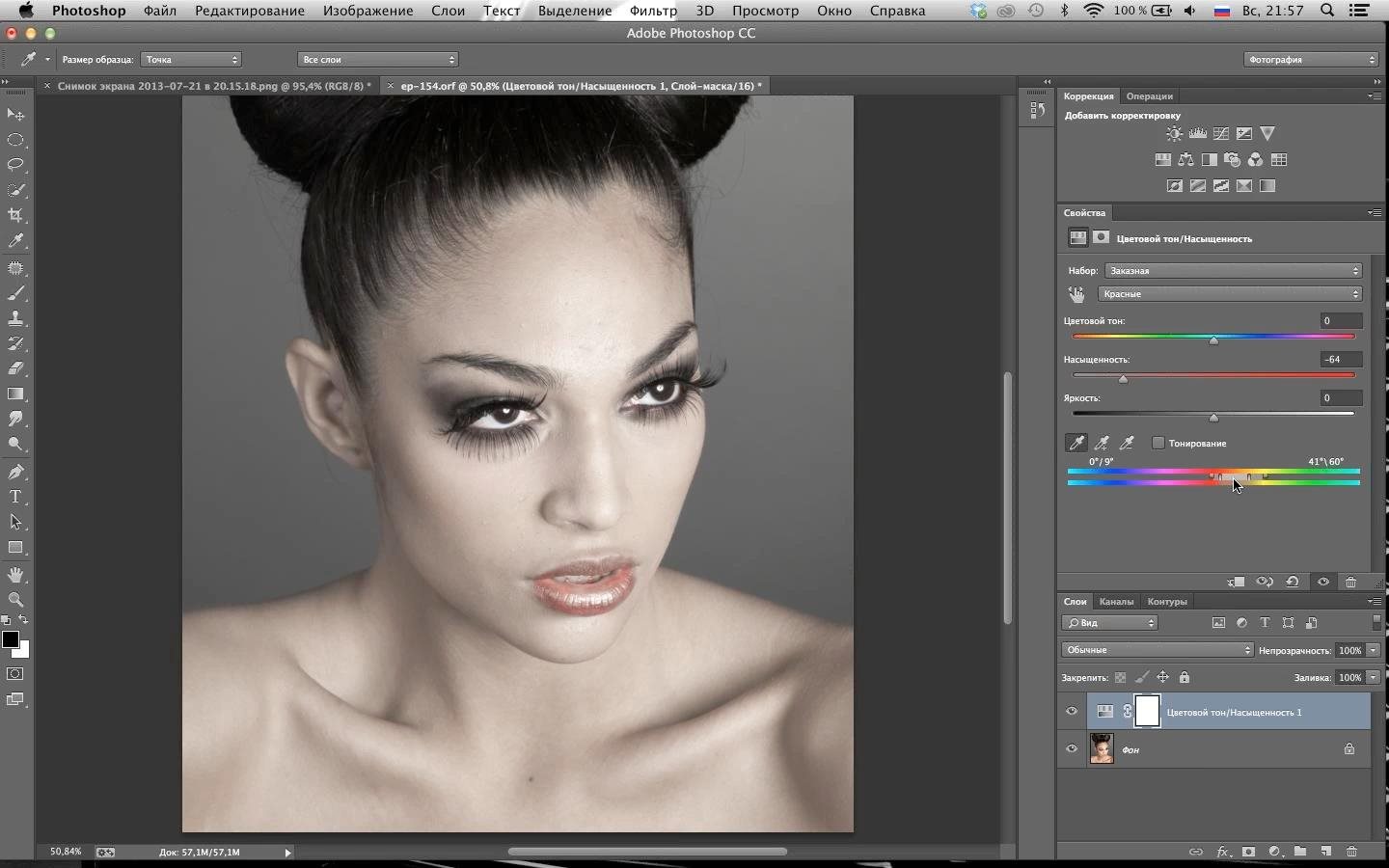
Task: Select the Move tool
Action: pyautogui.click(x=15, y=115)
